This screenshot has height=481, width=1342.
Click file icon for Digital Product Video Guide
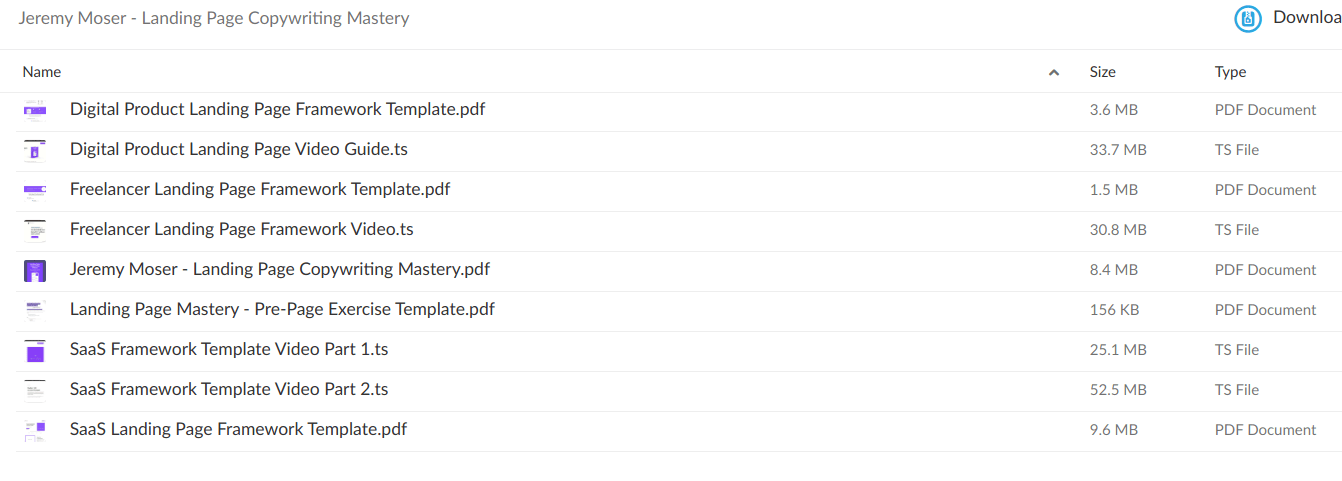[x=35, y=150]
